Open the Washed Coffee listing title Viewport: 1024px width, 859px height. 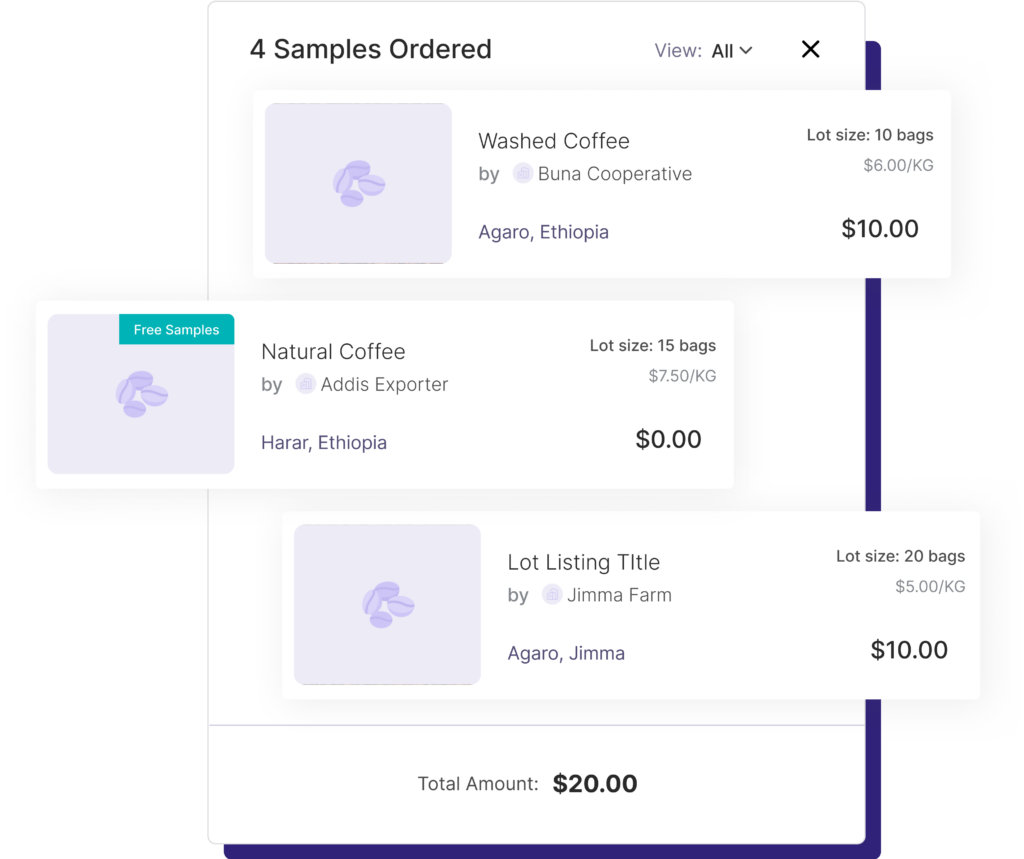554,140
